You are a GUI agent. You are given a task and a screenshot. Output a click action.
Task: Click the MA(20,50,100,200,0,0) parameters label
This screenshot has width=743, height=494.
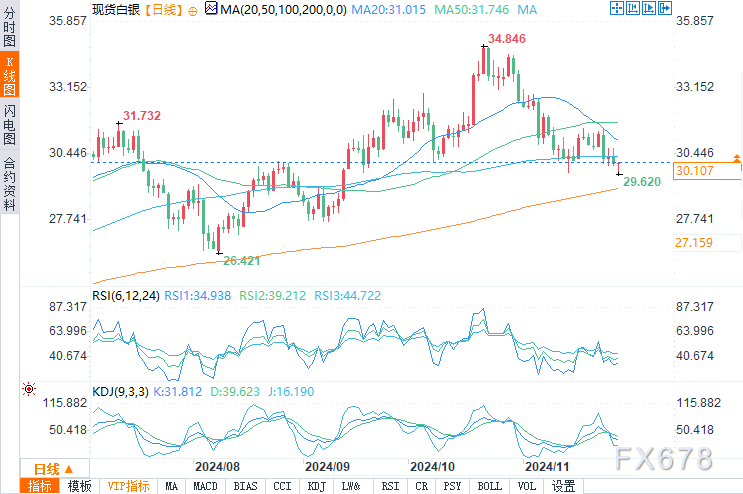point(283,9)
